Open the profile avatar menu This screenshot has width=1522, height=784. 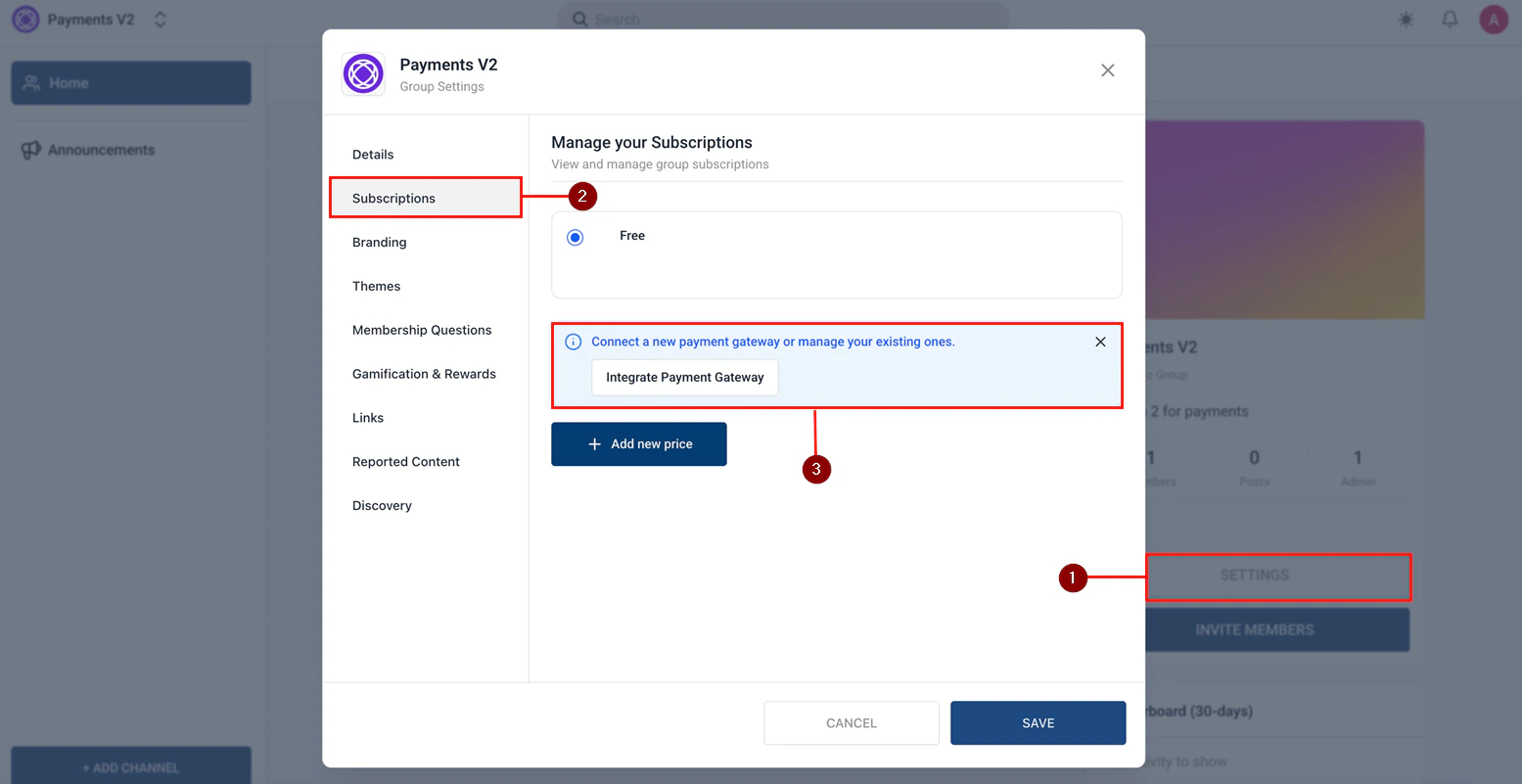[1493, 19]
